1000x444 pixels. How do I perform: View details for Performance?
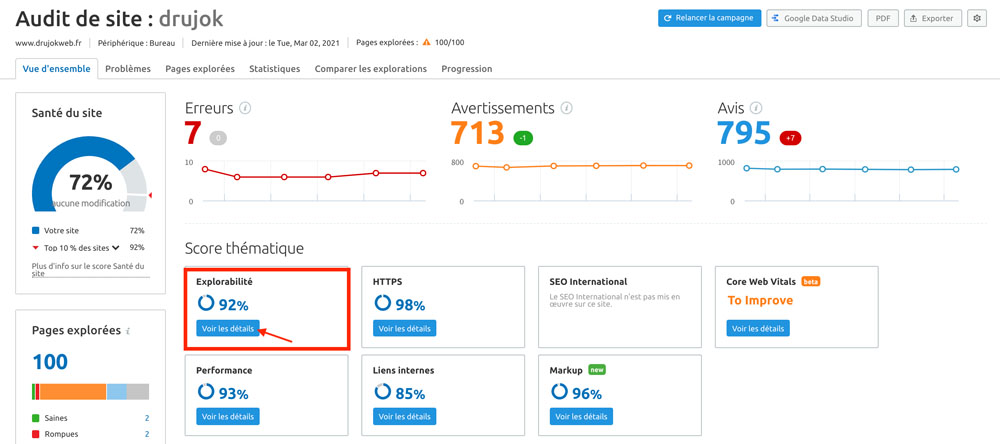[228, 417]
